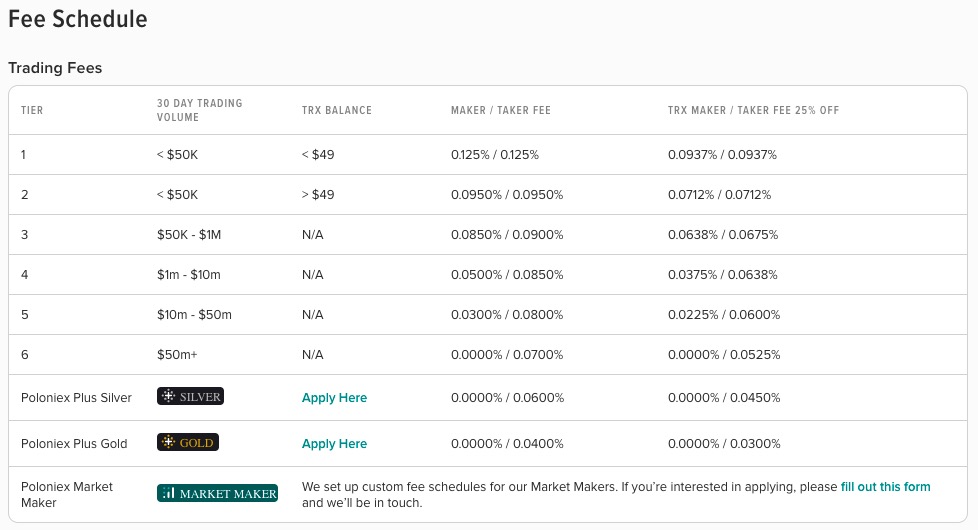This screenshot has height=530, width=978.
Task: Select the 'Fee Schedule' page heading
Action: tap(78, 19)
